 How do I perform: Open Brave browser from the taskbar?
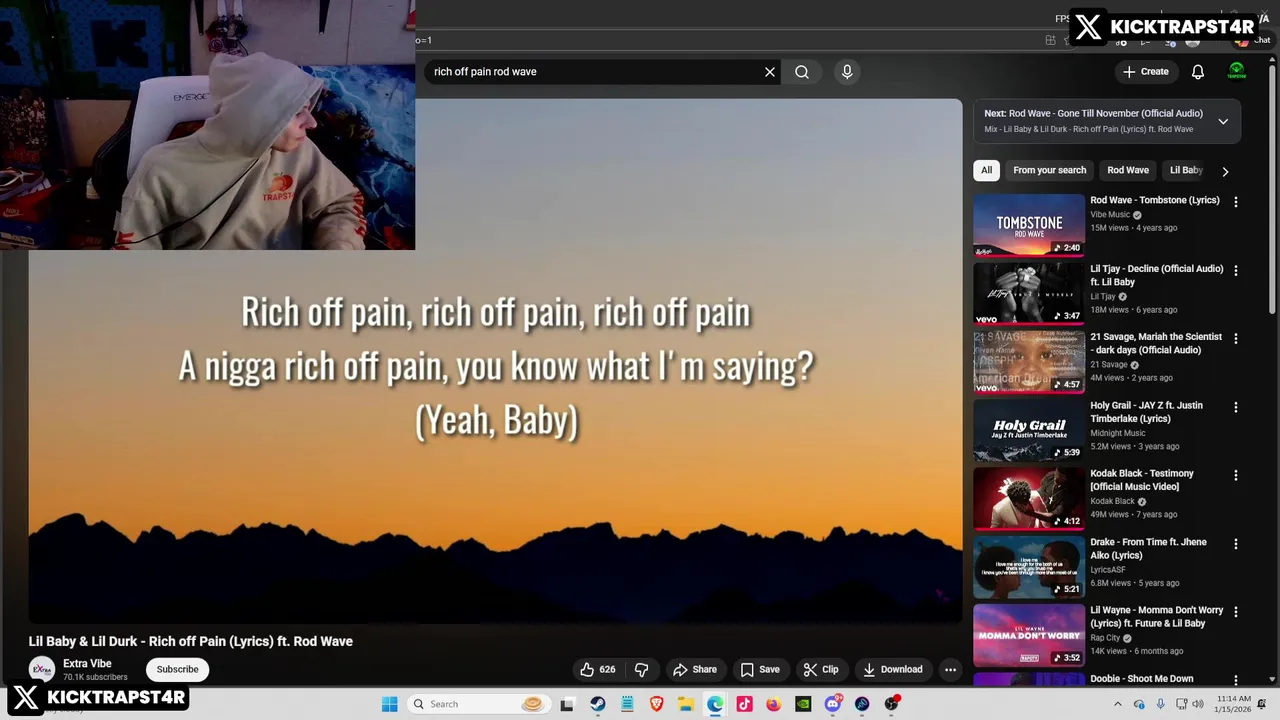point(656,704)
